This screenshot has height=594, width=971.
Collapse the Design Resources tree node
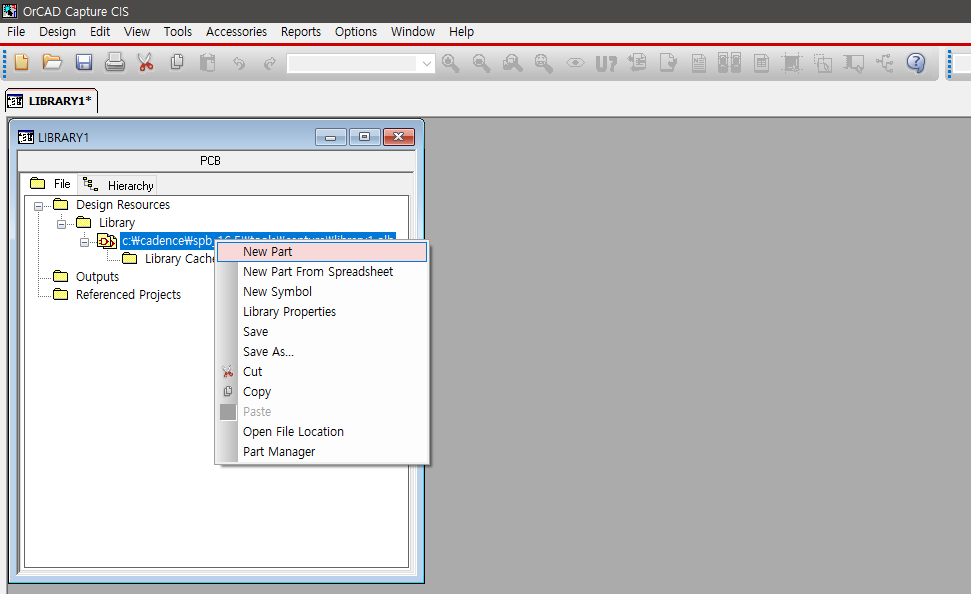(38, 206)
